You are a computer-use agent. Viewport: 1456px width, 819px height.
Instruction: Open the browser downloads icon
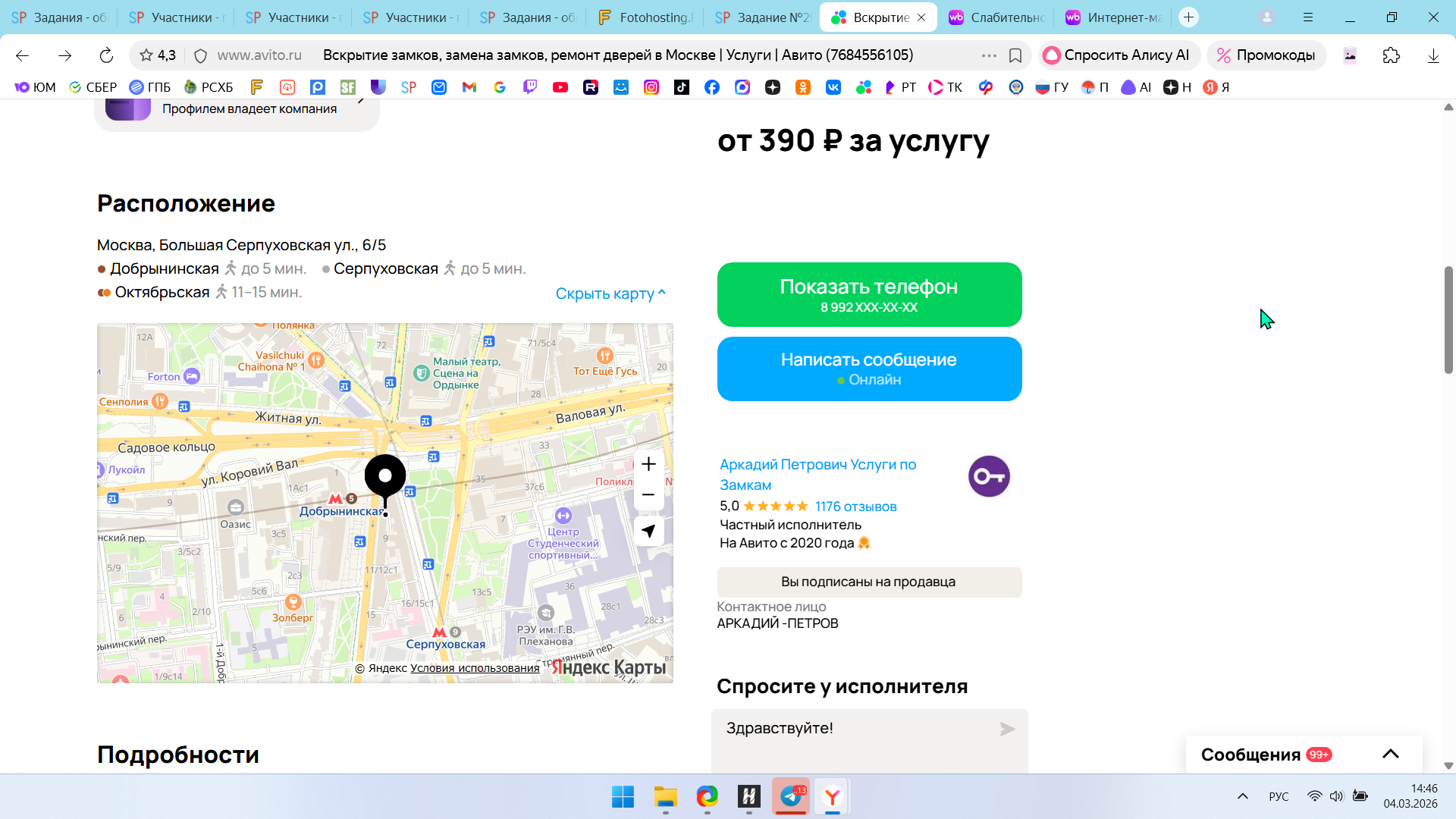click(1433, 55)
